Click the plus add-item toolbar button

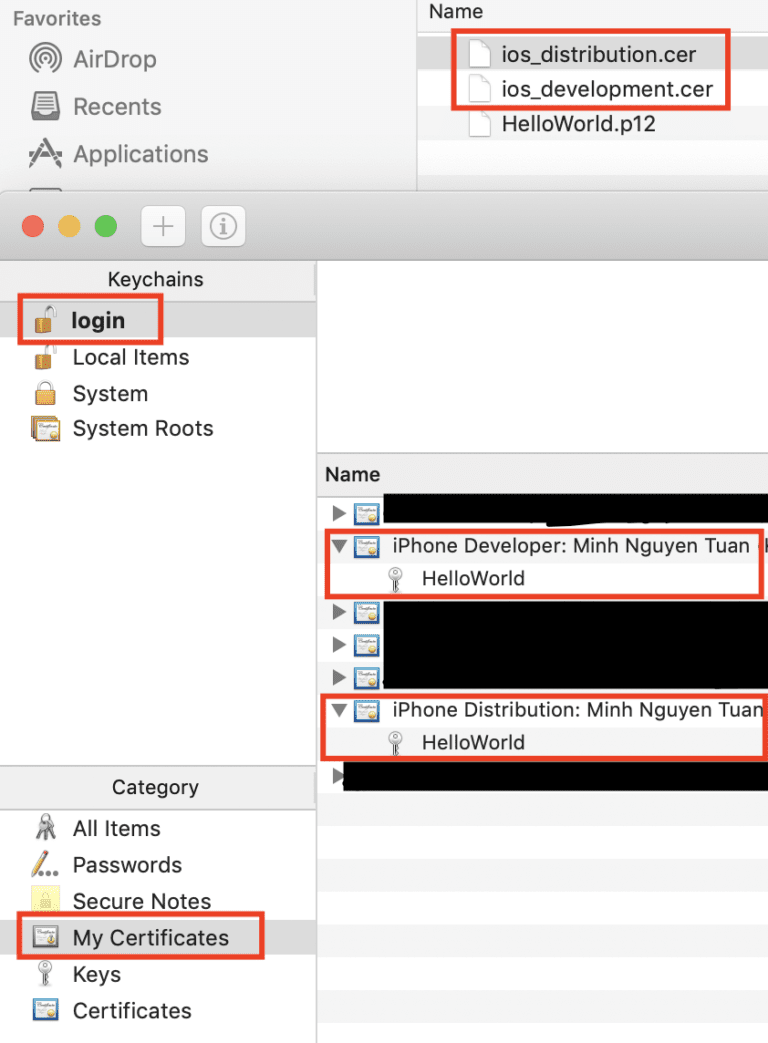(x=163, y=226)
